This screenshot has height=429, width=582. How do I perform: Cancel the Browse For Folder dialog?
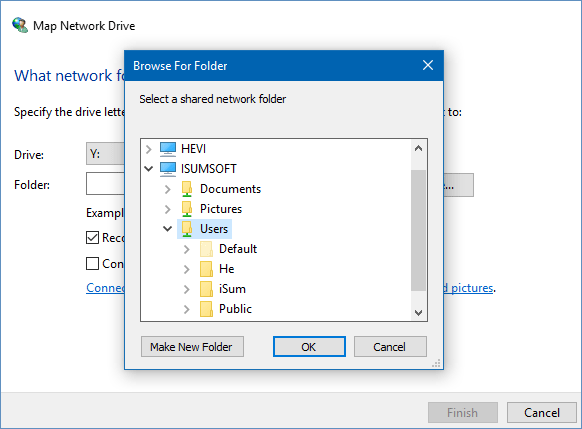pyautogui.click(x=390, y=347)
